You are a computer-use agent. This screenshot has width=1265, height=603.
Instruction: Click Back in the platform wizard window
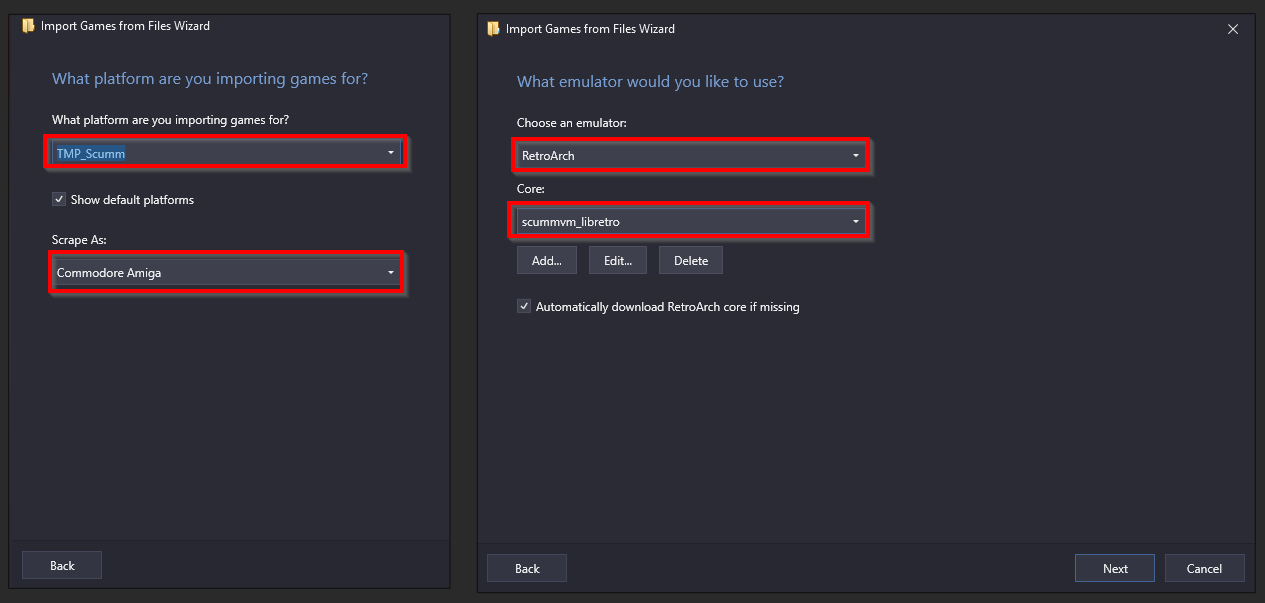pyautogui.click(x=62, y=565)
